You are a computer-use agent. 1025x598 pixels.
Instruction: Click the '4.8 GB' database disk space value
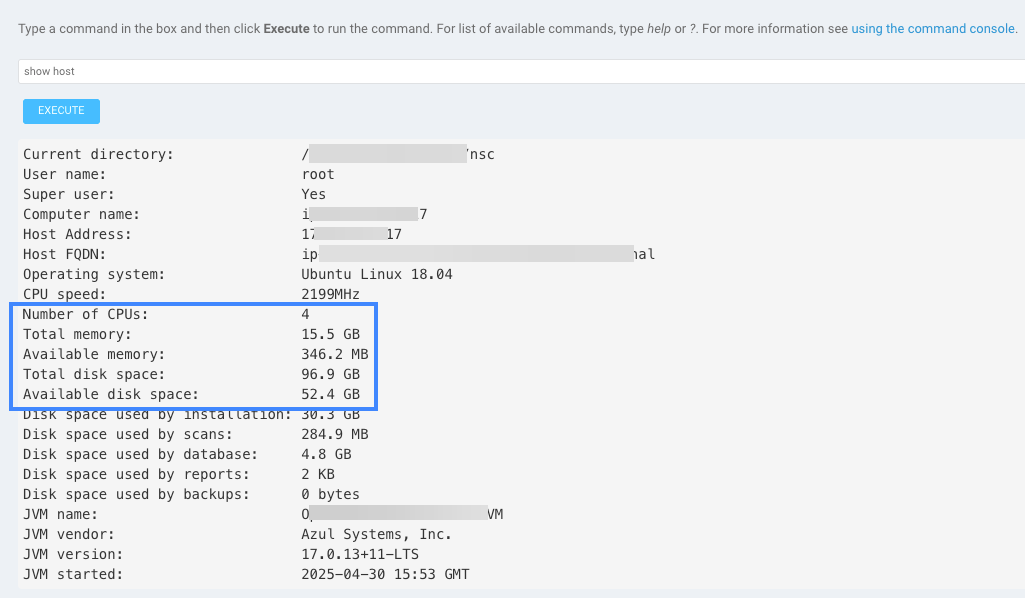tap(326, 454)
